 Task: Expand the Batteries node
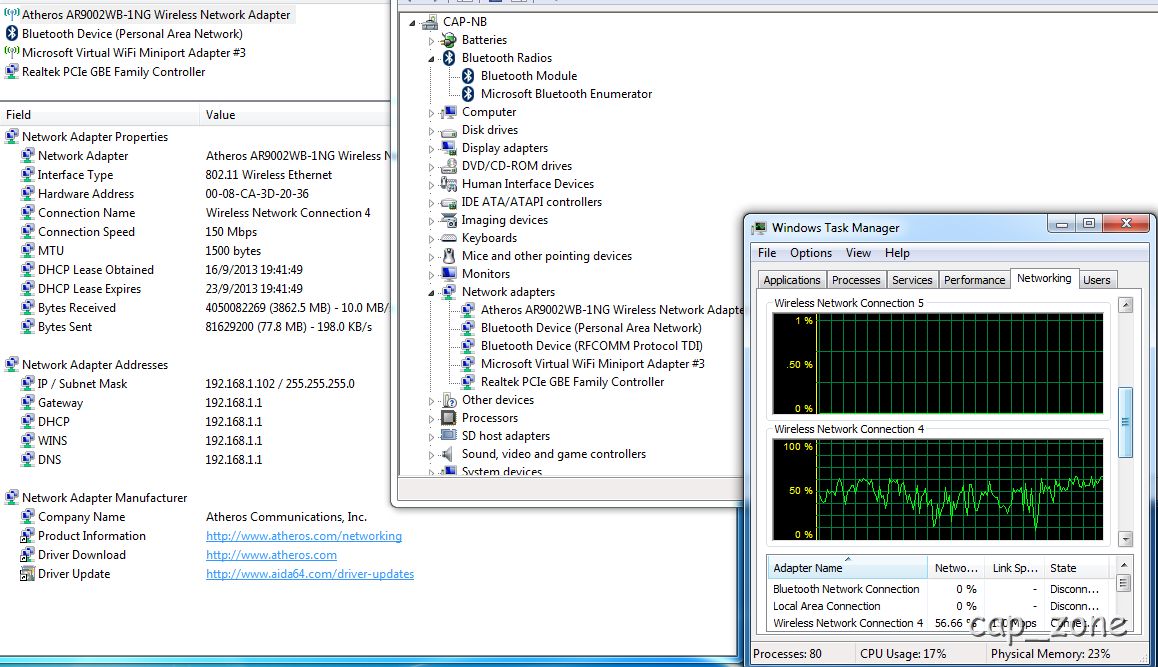[432, 41]
